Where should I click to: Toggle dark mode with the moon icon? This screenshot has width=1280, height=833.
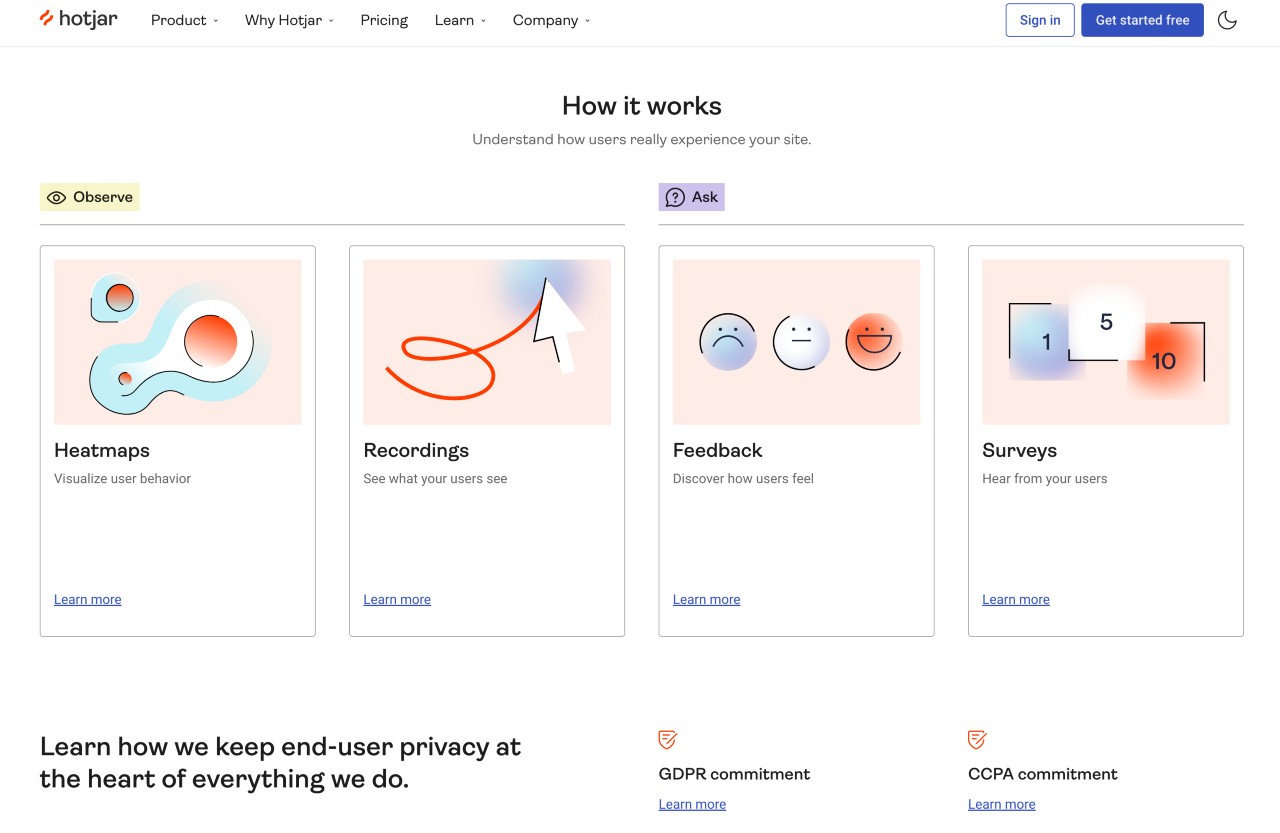tap(1227, 20)
